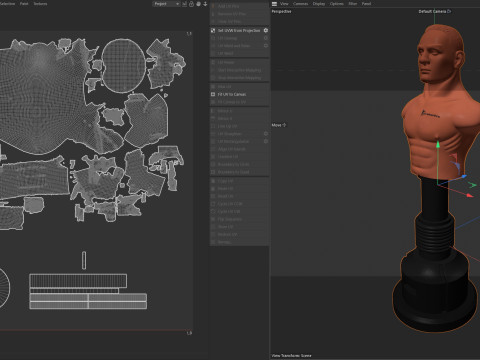
Task: Click Start Interactive Mapping command
Action: click(x=239, y=70)
